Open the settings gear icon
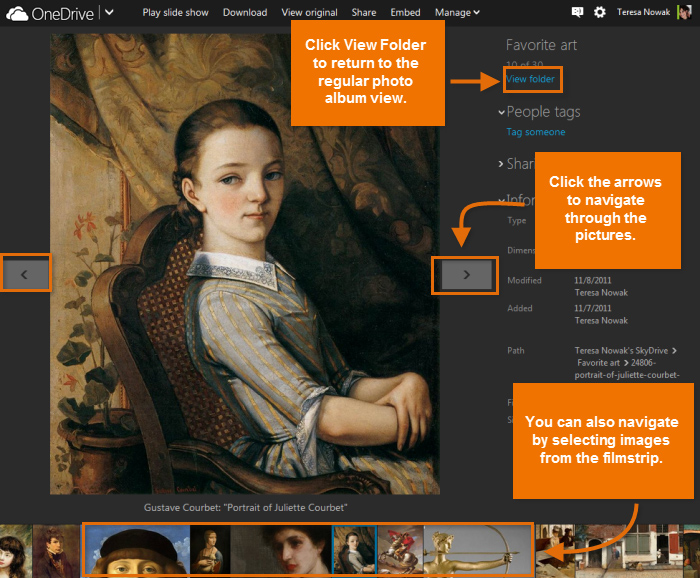700x578 pixels. (x=600, y=12)
